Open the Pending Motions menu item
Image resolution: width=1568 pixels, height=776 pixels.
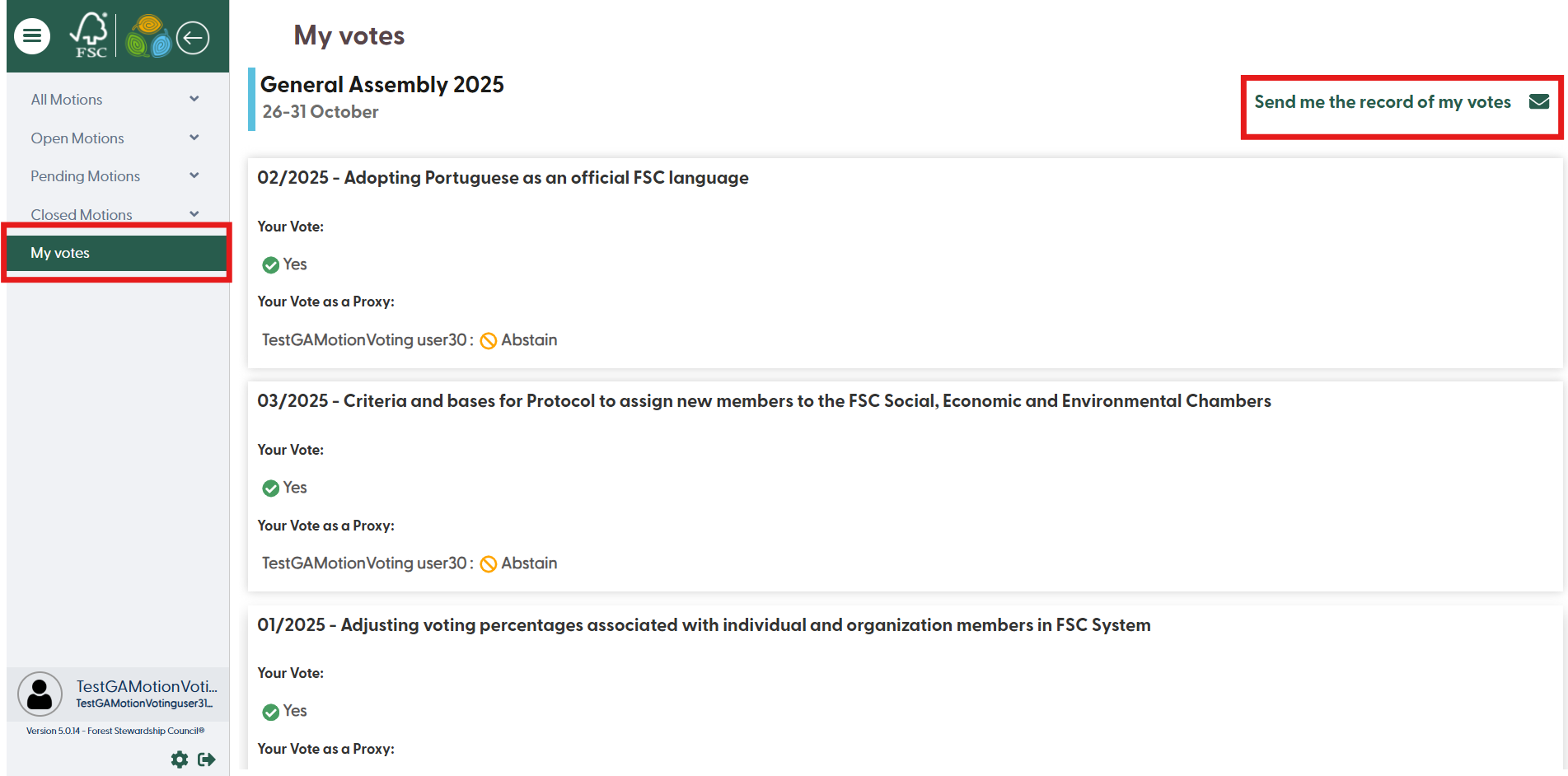point(86,176)
